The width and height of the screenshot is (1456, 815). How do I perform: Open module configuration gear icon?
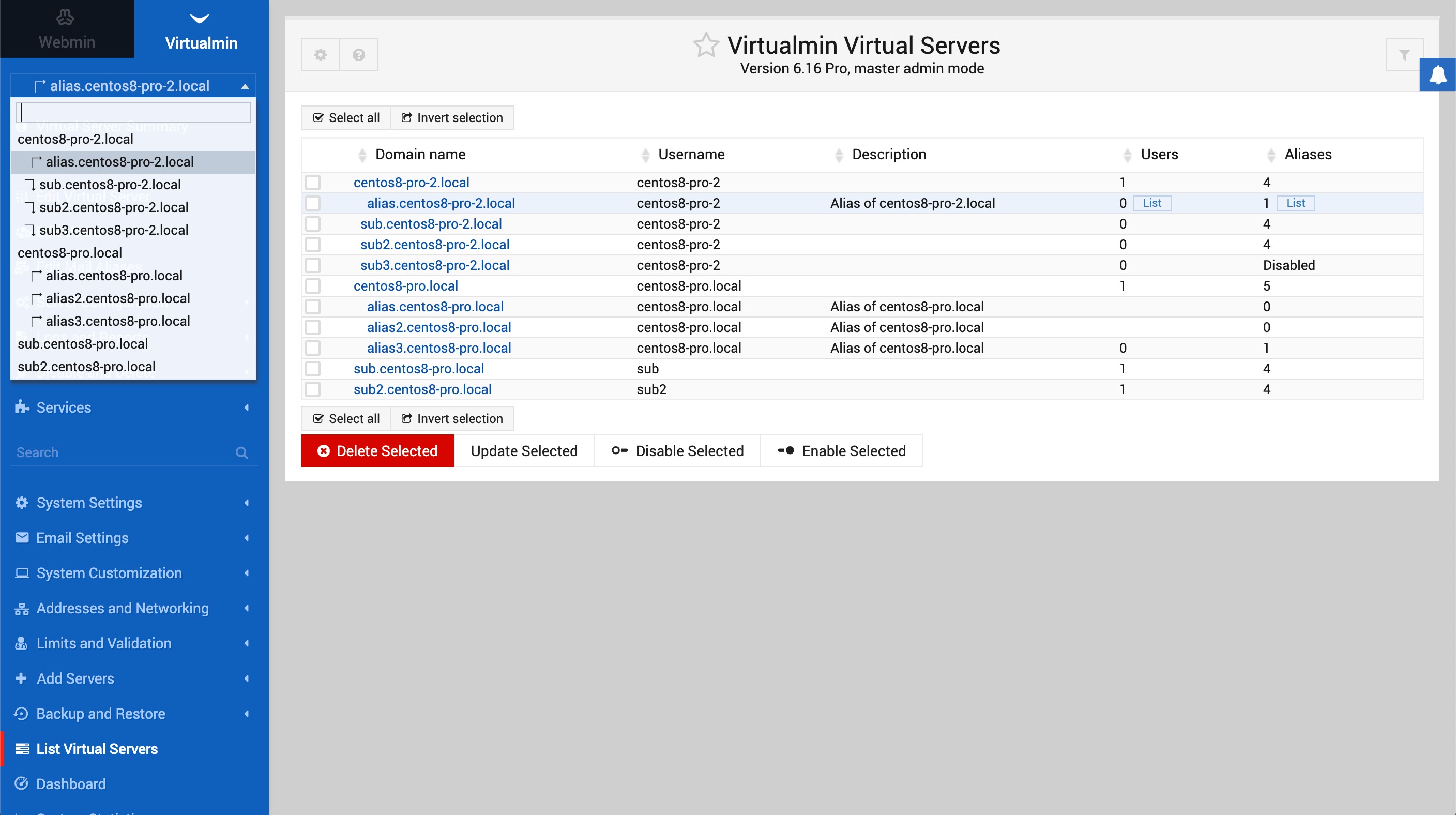(321, 55)
